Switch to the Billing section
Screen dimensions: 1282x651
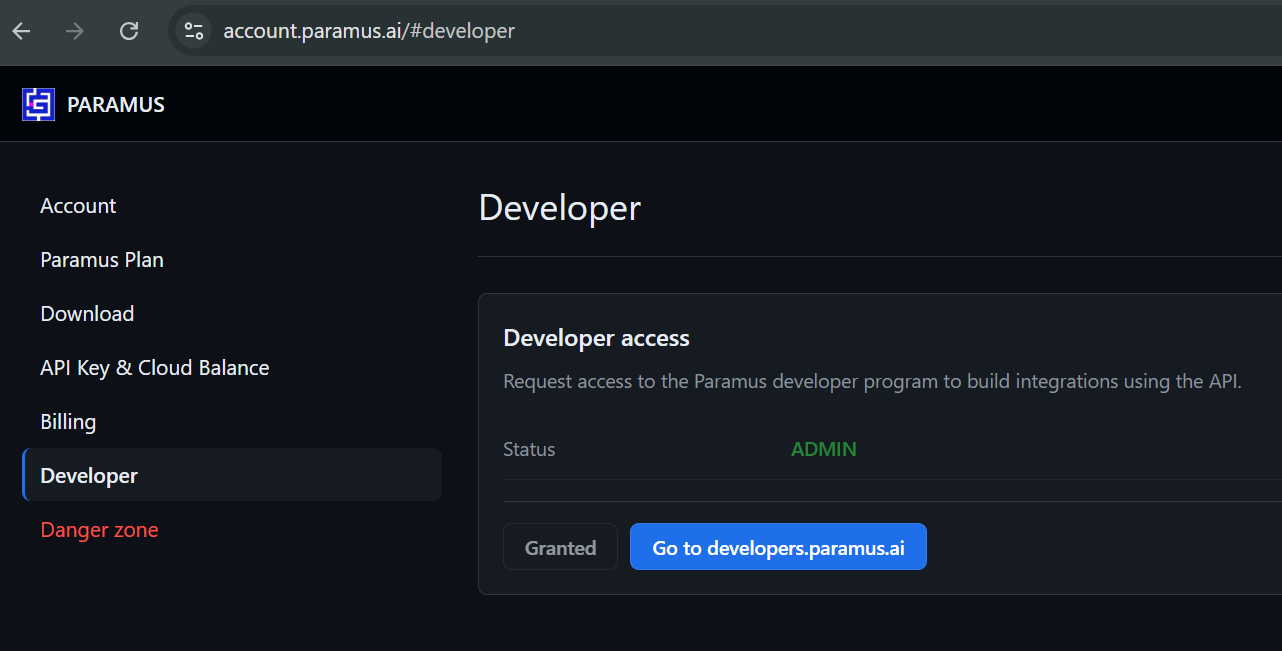(232, 422)
